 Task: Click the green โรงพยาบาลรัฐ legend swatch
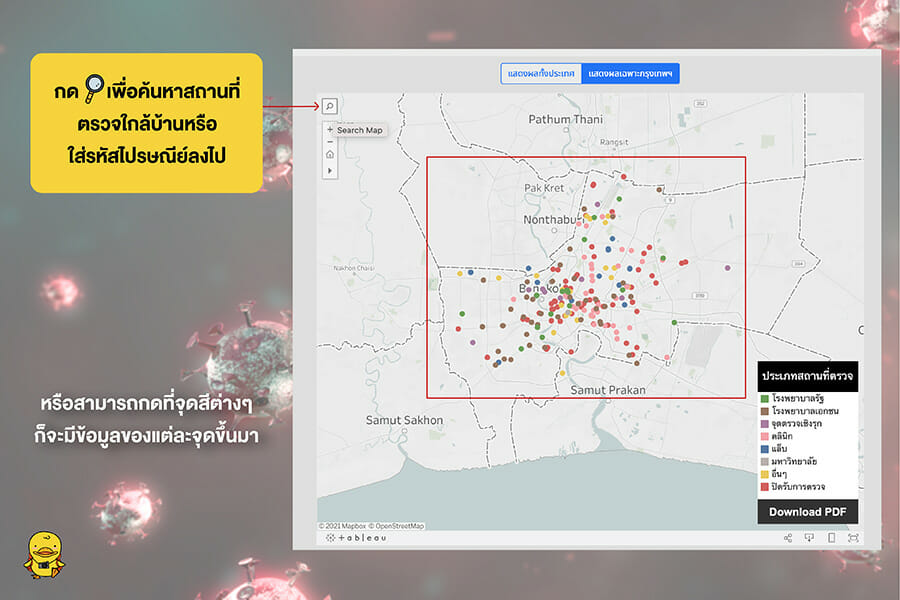tap(764, 399)
